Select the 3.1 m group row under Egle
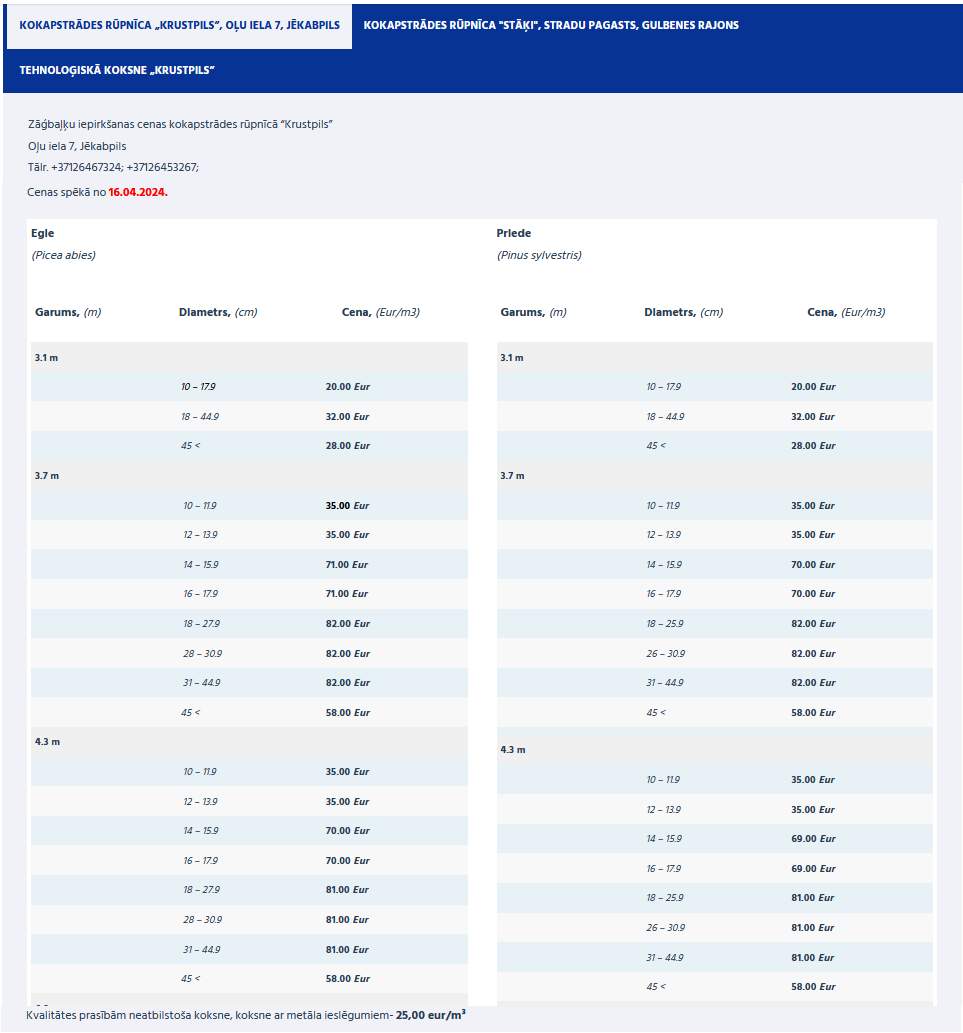The image size is (963, 1033). [47, 357]
